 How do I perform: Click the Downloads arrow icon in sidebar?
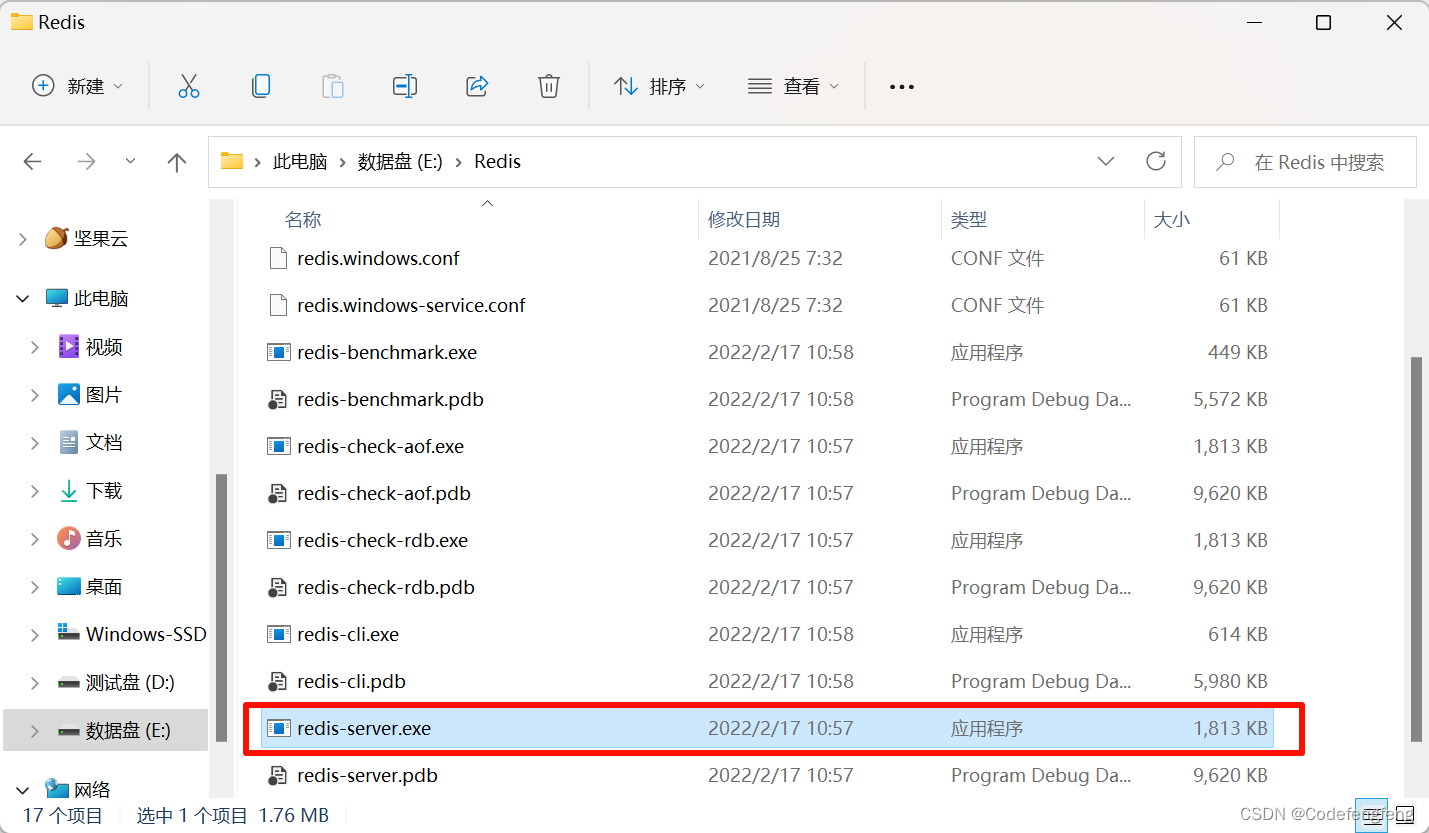tap(68, 491)
